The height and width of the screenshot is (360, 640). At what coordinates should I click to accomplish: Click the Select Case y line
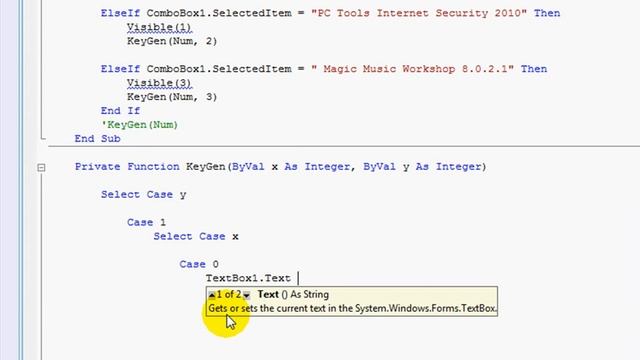coord(144,194)
